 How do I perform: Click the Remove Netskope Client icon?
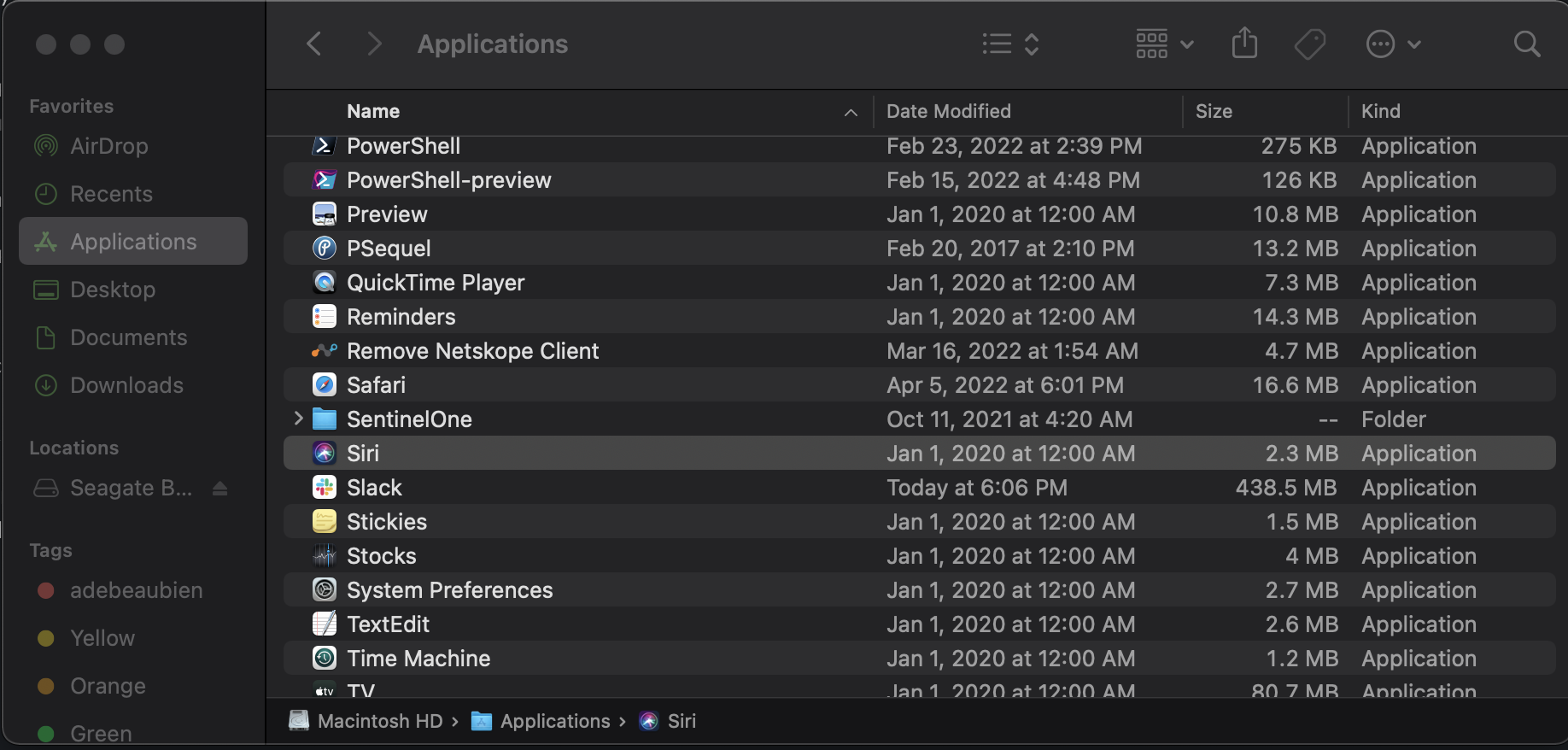[325, 351]
